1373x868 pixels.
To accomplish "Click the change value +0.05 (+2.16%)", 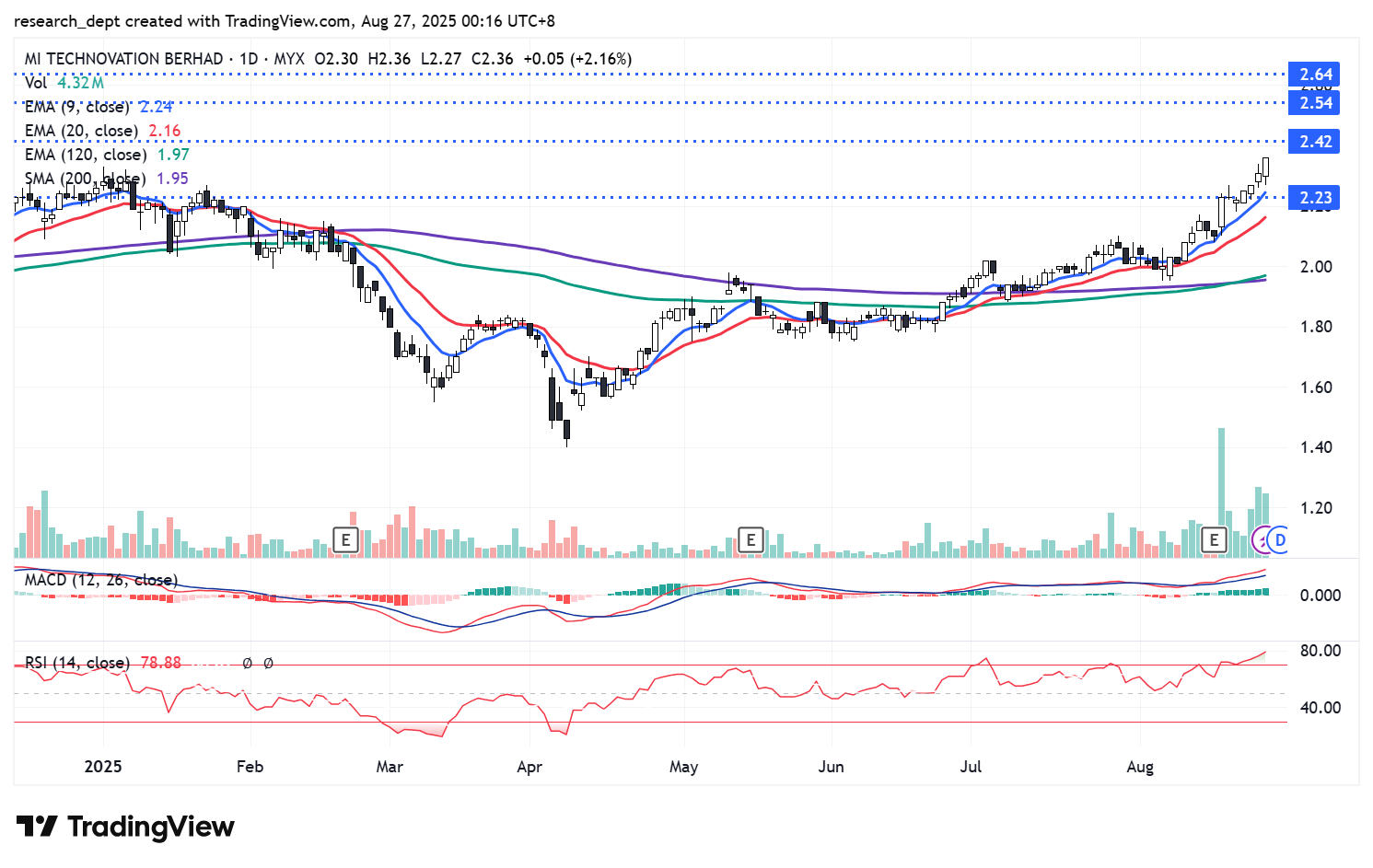I will coord(577,59).
